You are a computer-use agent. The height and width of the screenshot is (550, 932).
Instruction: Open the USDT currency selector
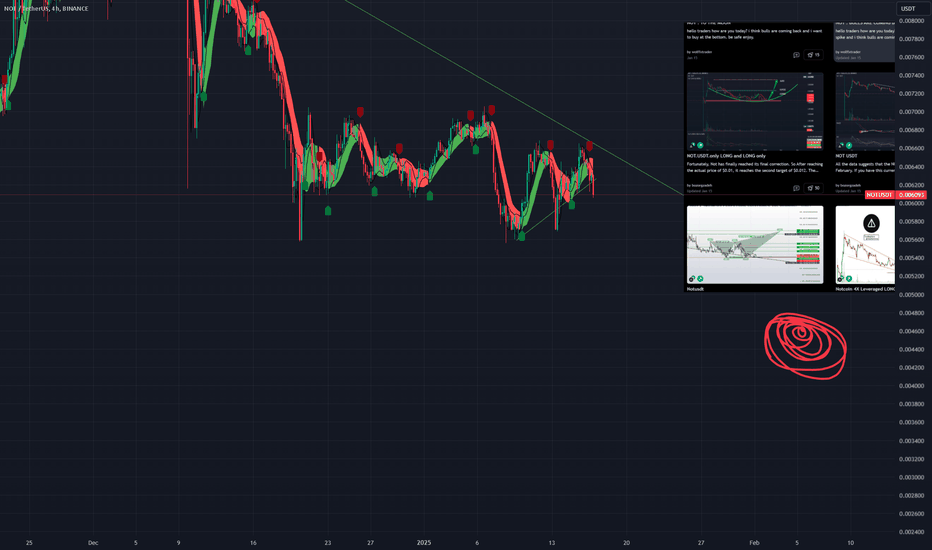tap(912, 8)
